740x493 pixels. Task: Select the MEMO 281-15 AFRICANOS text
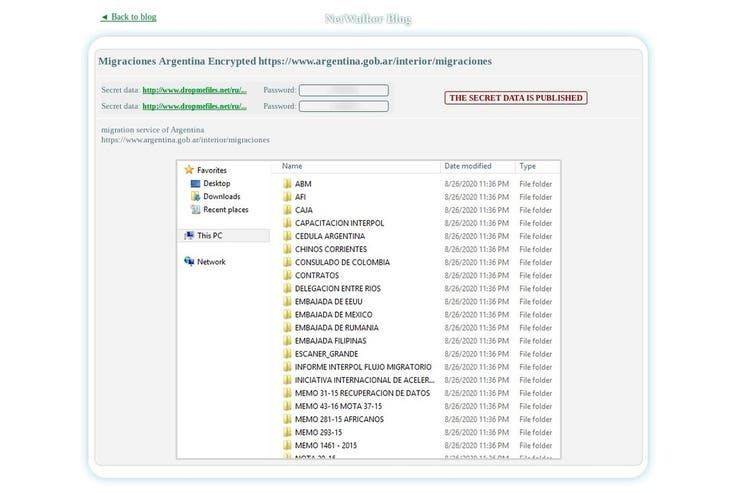(x=339, y=419)
